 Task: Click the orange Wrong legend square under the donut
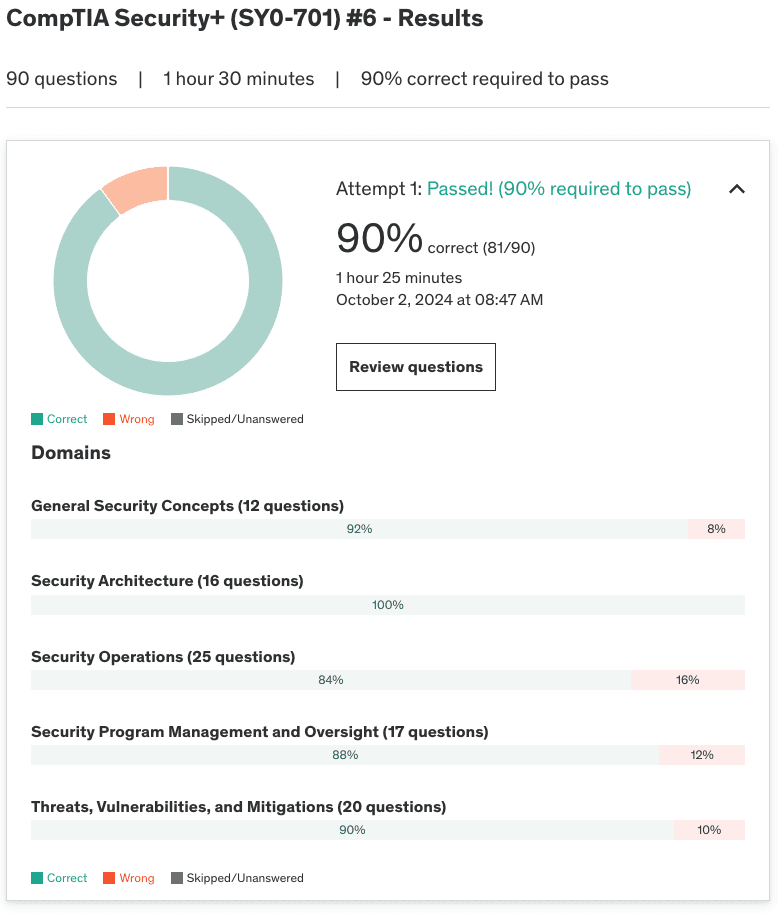coord(109,419)
